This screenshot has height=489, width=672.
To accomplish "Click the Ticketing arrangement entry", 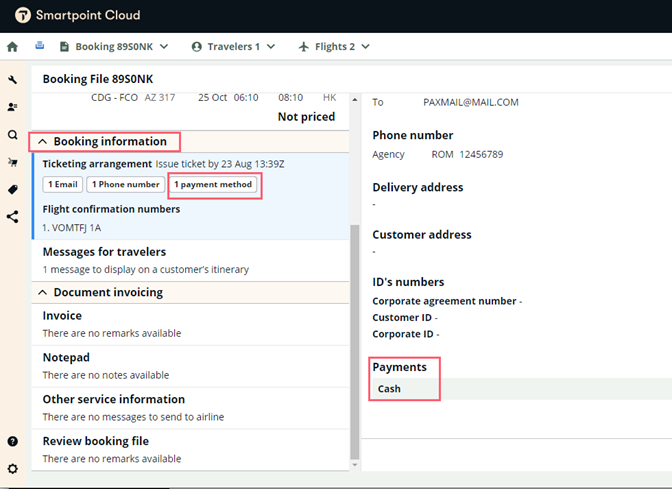I will coord(163,164).
